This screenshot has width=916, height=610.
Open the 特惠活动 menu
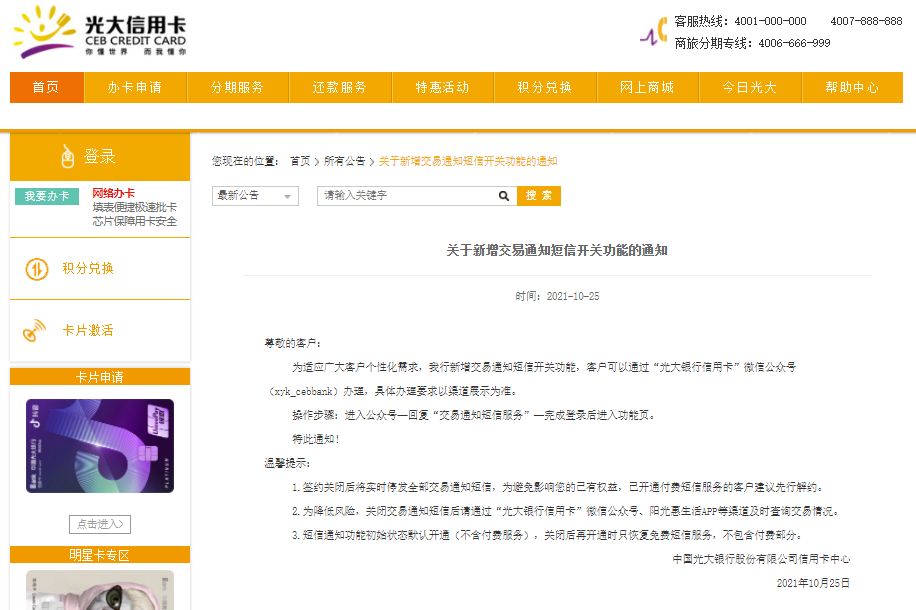coord(443,88)
